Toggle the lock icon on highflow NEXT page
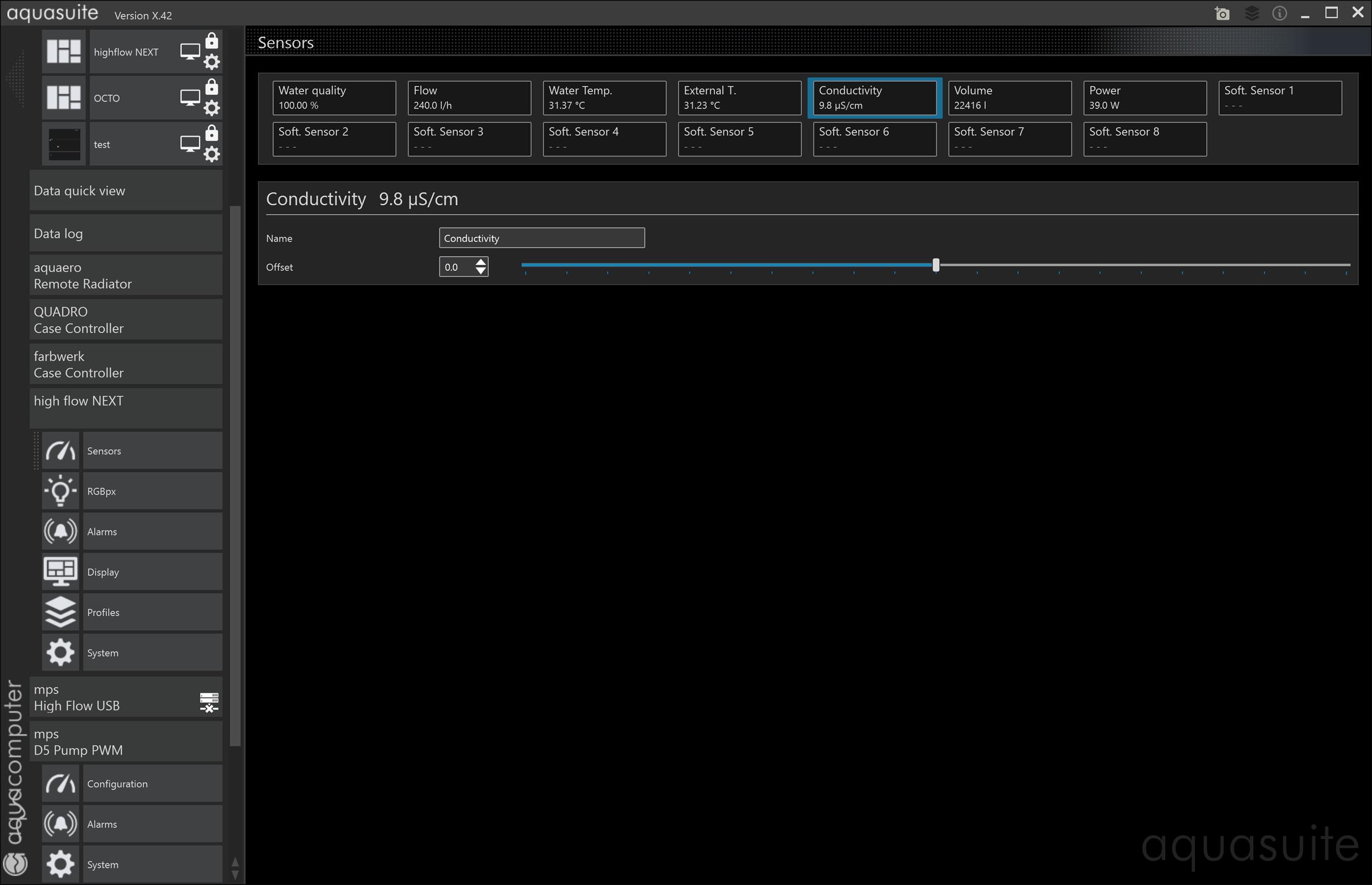This screenshot has height=885, width=1372. pos(212,41)
